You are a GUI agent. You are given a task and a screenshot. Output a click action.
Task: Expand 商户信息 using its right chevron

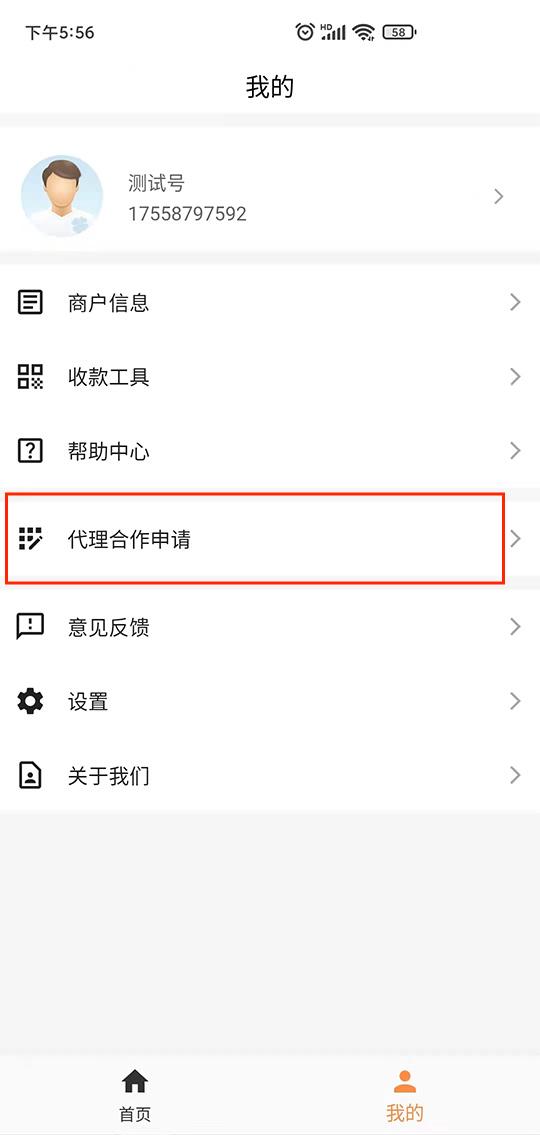pos(515,302)
